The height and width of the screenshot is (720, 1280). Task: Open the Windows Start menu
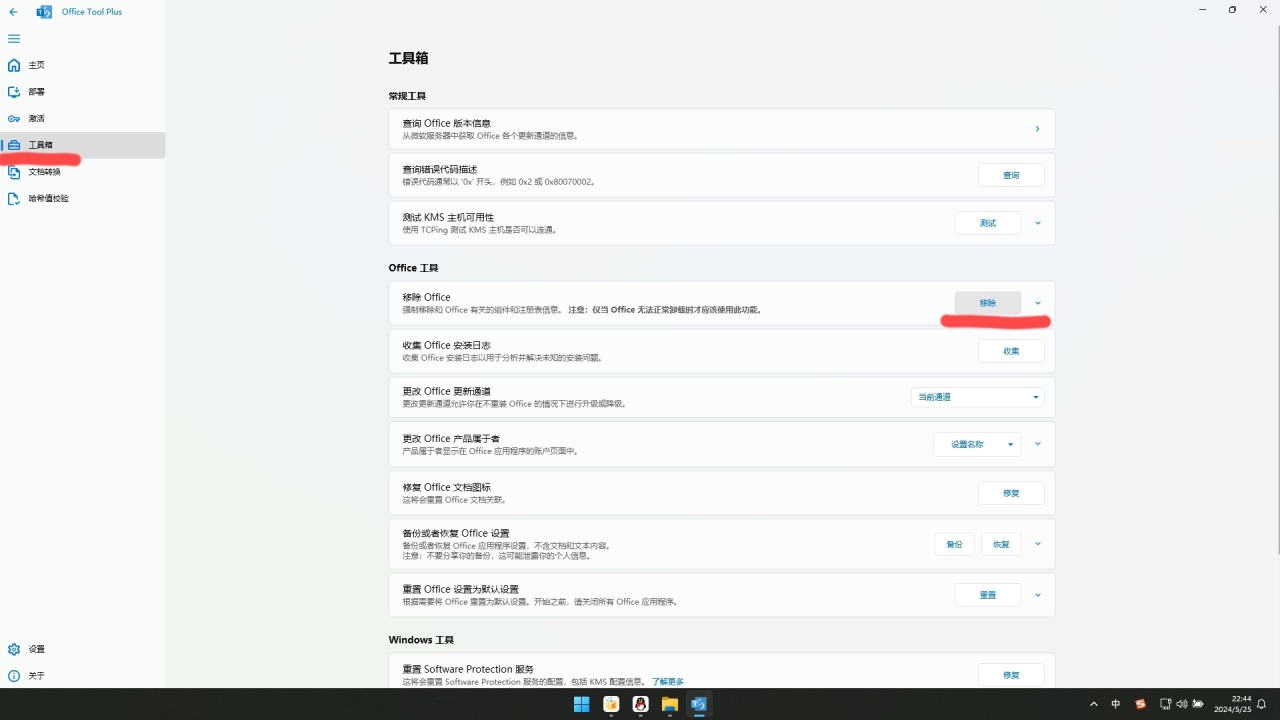coord(581,704)
